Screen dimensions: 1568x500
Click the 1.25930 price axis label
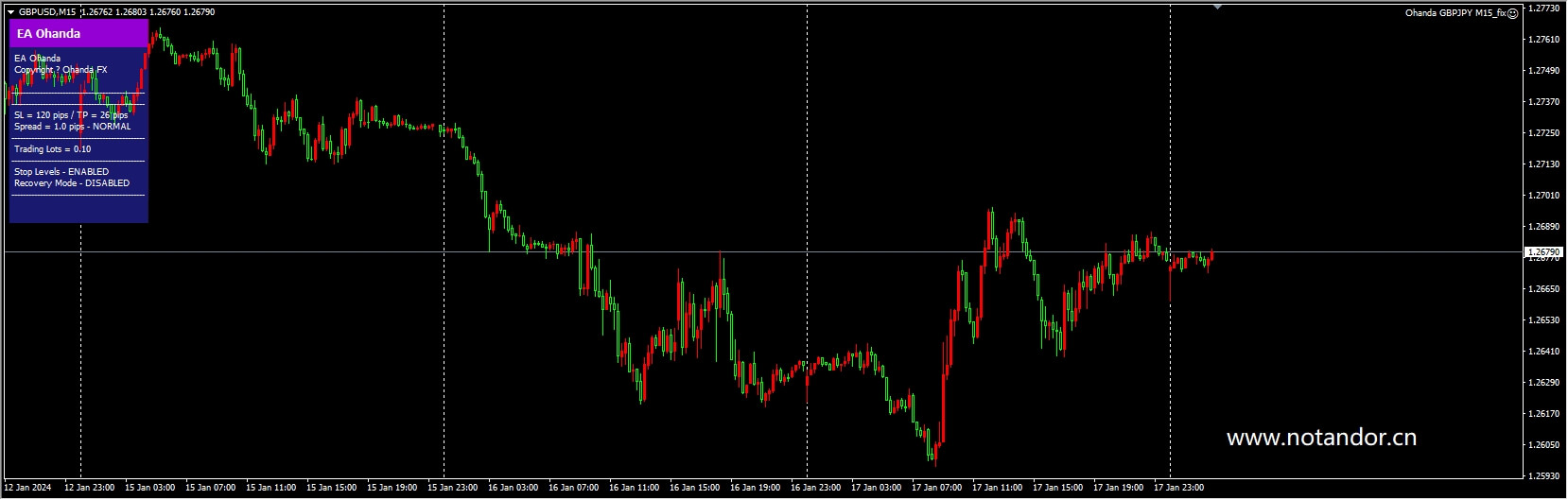click(x=1544, y=476)
